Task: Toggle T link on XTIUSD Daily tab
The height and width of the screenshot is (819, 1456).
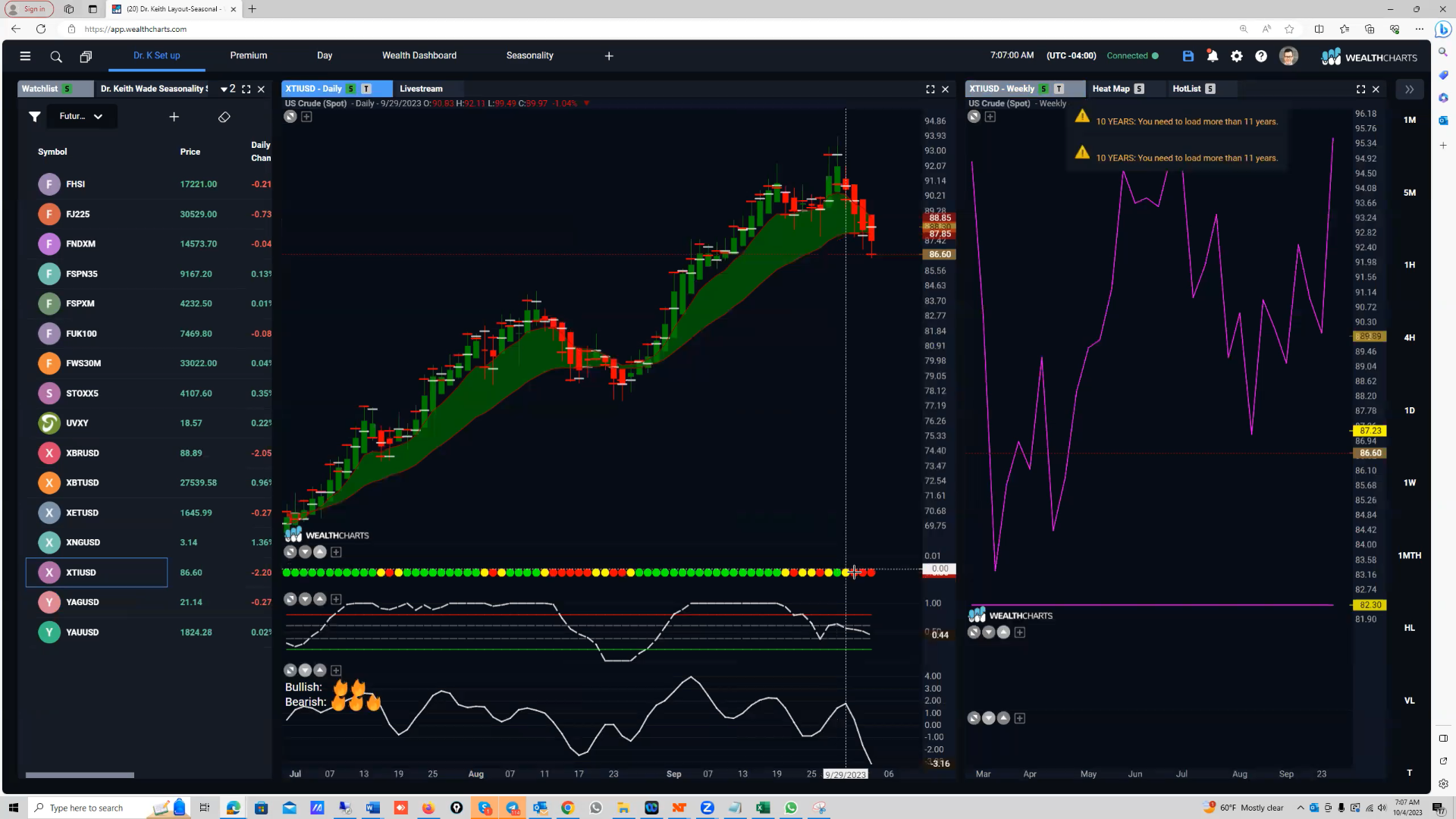Action: coord(366,89)
